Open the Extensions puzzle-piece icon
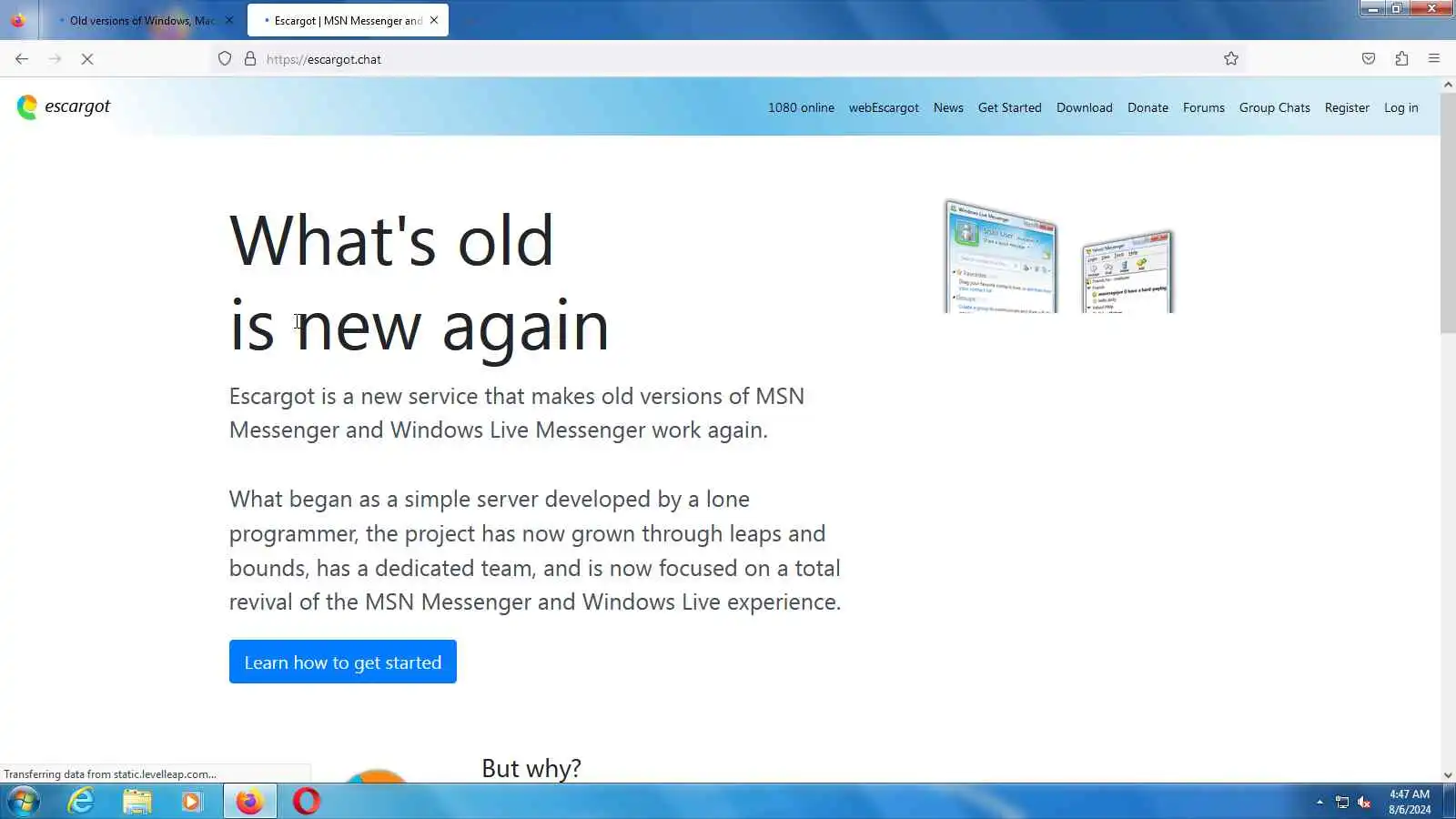The height and width of the screenshot is (819, 1456). point(1401,59)
